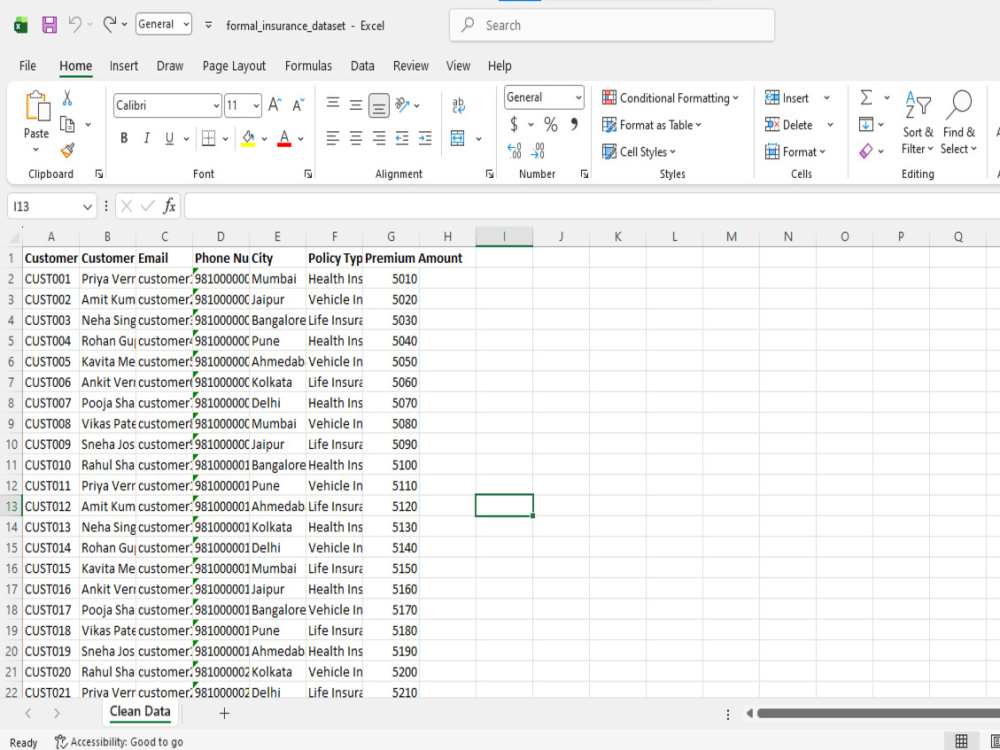Switch to the Review tab
This screenshot has width=1000, height=750.
pyautogui.click(x=411, y=66)
